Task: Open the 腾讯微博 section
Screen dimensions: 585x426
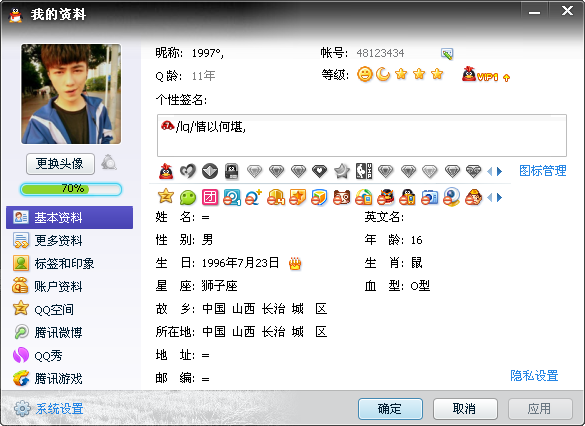Action: click(x=69, y=332)
